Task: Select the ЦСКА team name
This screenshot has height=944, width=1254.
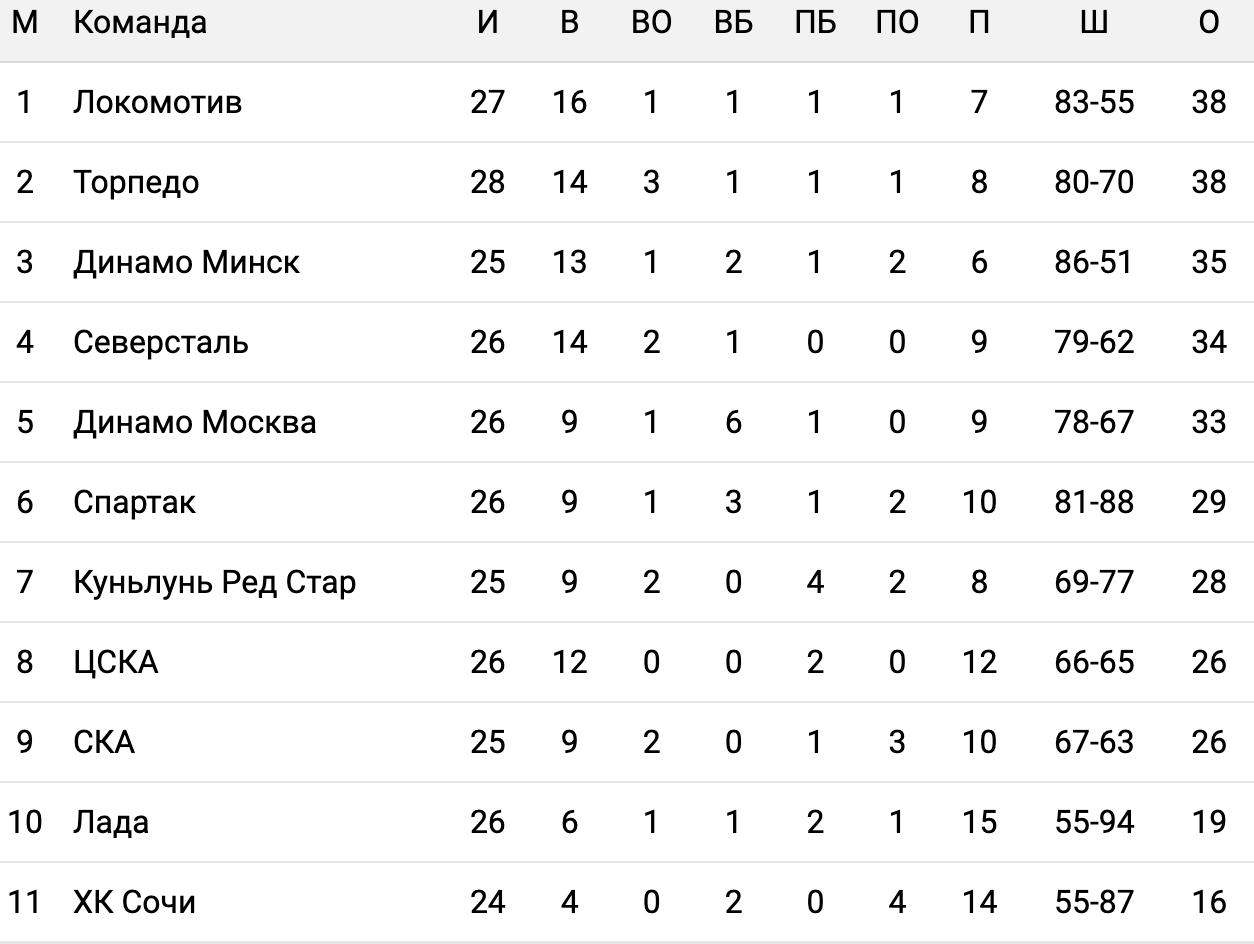Action: tap(115, 662)
